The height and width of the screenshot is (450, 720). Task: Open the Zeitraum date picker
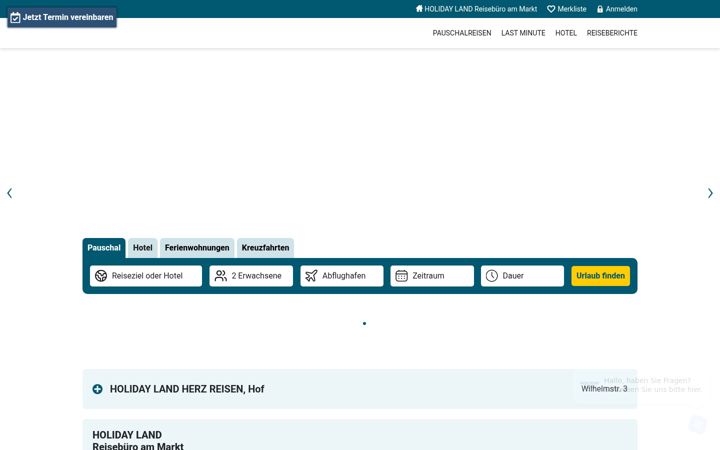click(432, 276)
